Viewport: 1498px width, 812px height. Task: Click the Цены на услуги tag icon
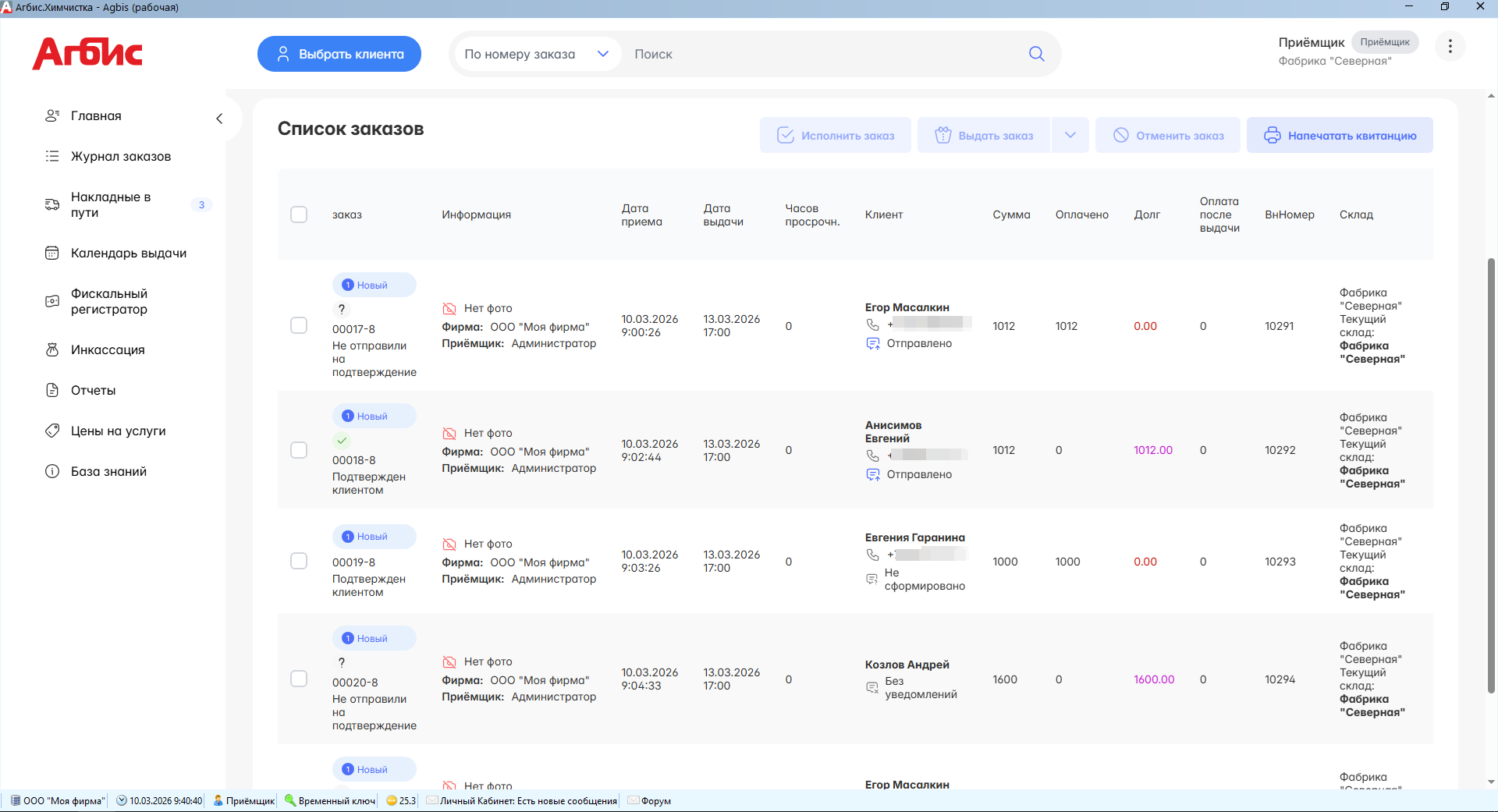(52, 431)
